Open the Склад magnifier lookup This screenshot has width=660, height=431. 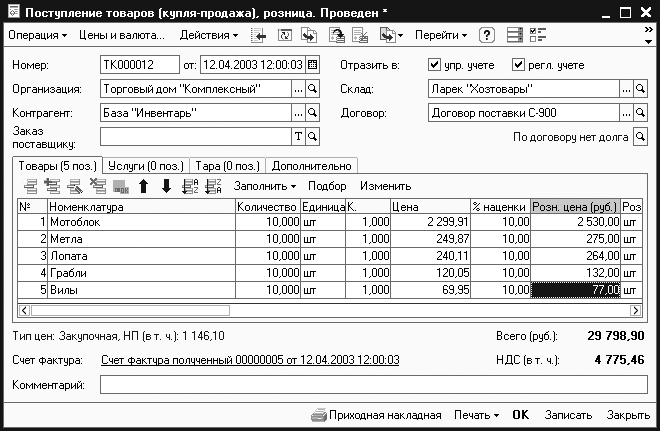click(x=640, y=89)
